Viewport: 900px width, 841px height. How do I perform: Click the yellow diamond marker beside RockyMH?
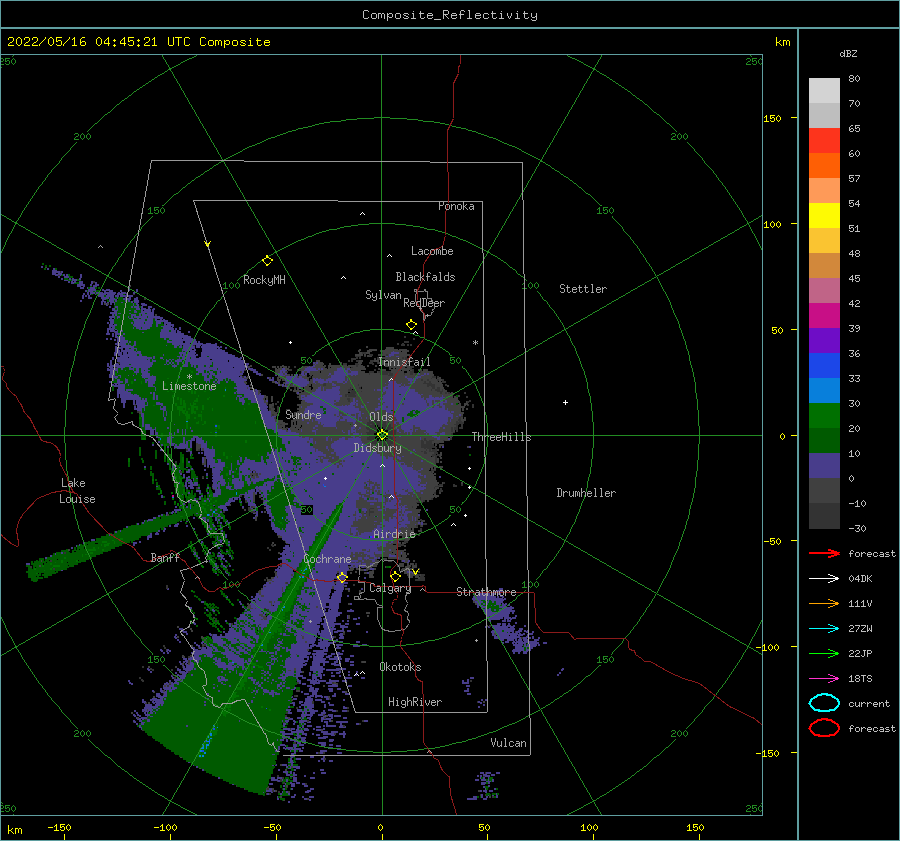pyautogui.click(x=267, y=261)
